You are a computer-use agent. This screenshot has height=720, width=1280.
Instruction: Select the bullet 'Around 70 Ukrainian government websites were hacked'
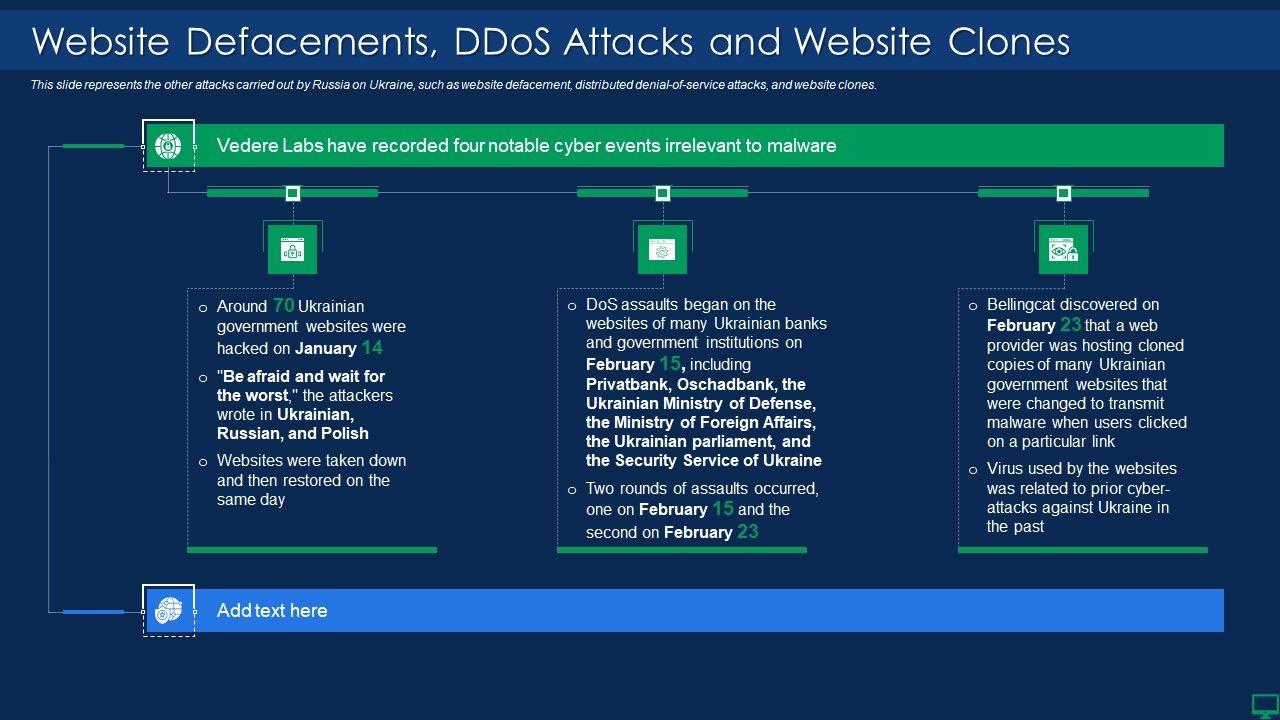click(302, 327)
